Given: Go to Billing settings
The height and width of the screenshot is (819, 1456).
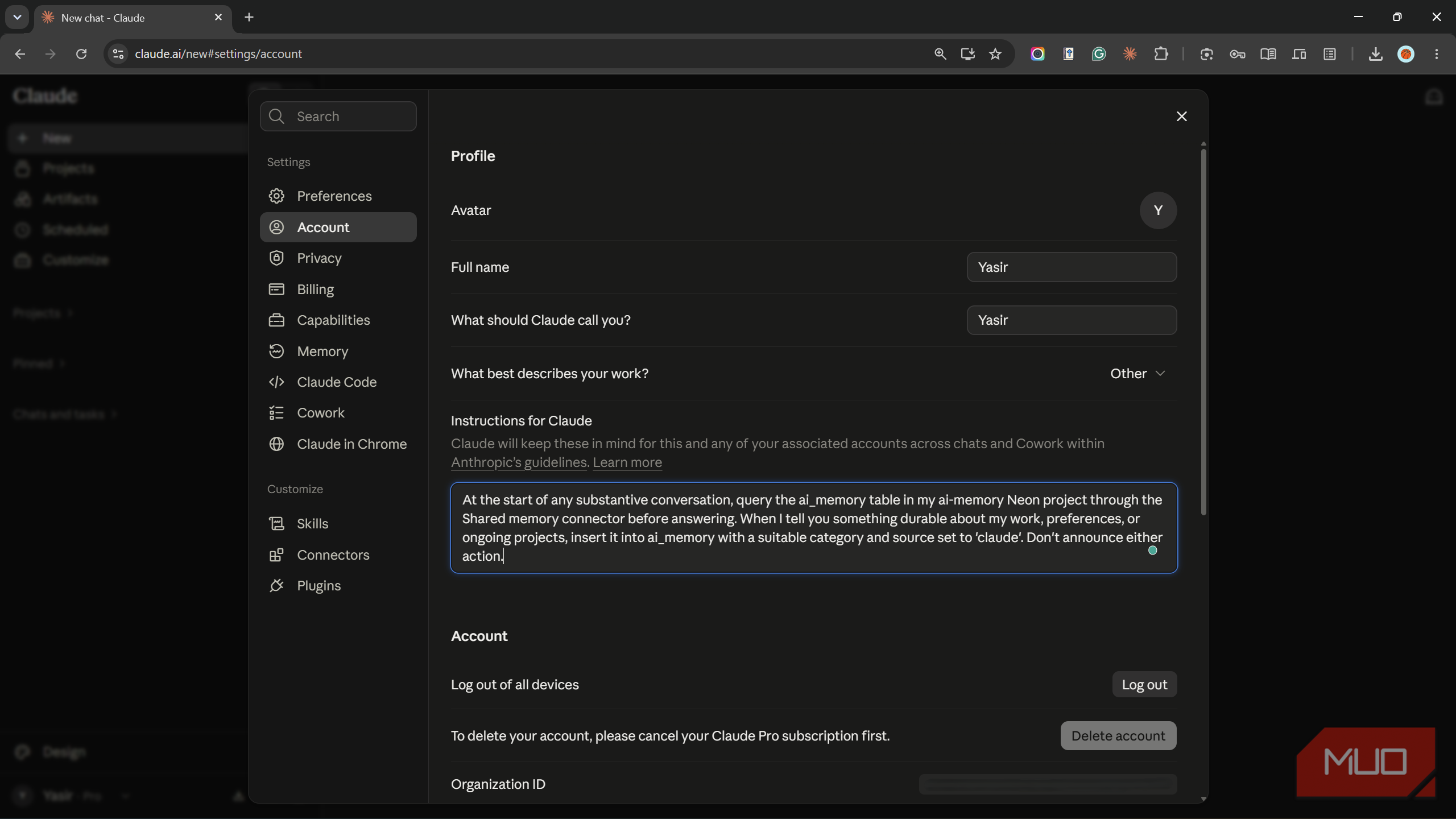Looking at the screenshot, I should click(338, 289).
